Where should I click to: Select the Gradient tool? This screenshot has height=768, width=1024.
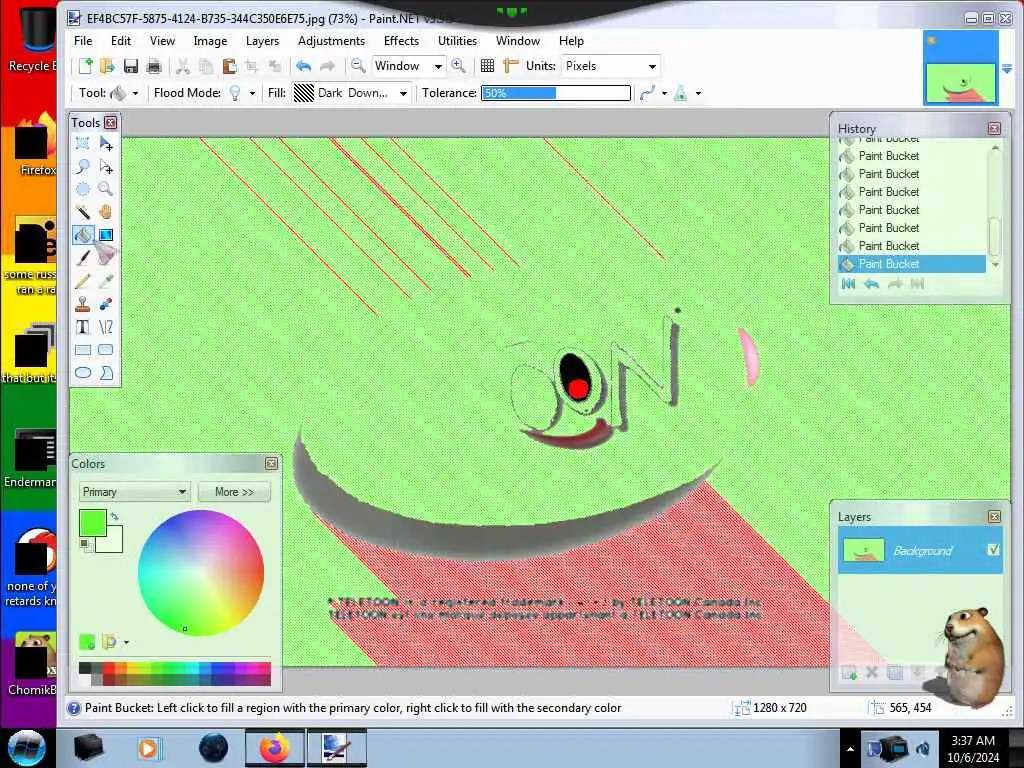(106, 234)
